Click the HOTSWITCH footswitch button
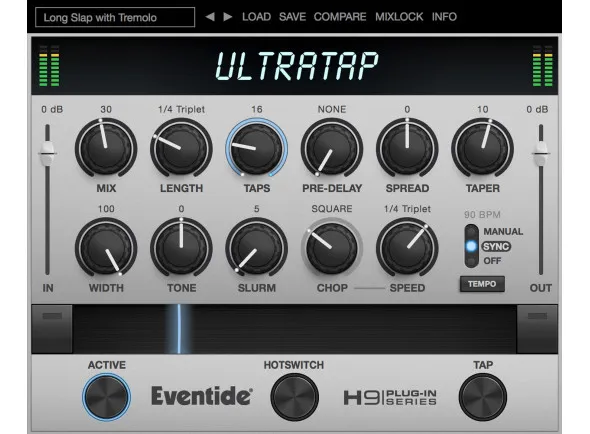Screen dimensions: 590x434 tap(295, 397)
